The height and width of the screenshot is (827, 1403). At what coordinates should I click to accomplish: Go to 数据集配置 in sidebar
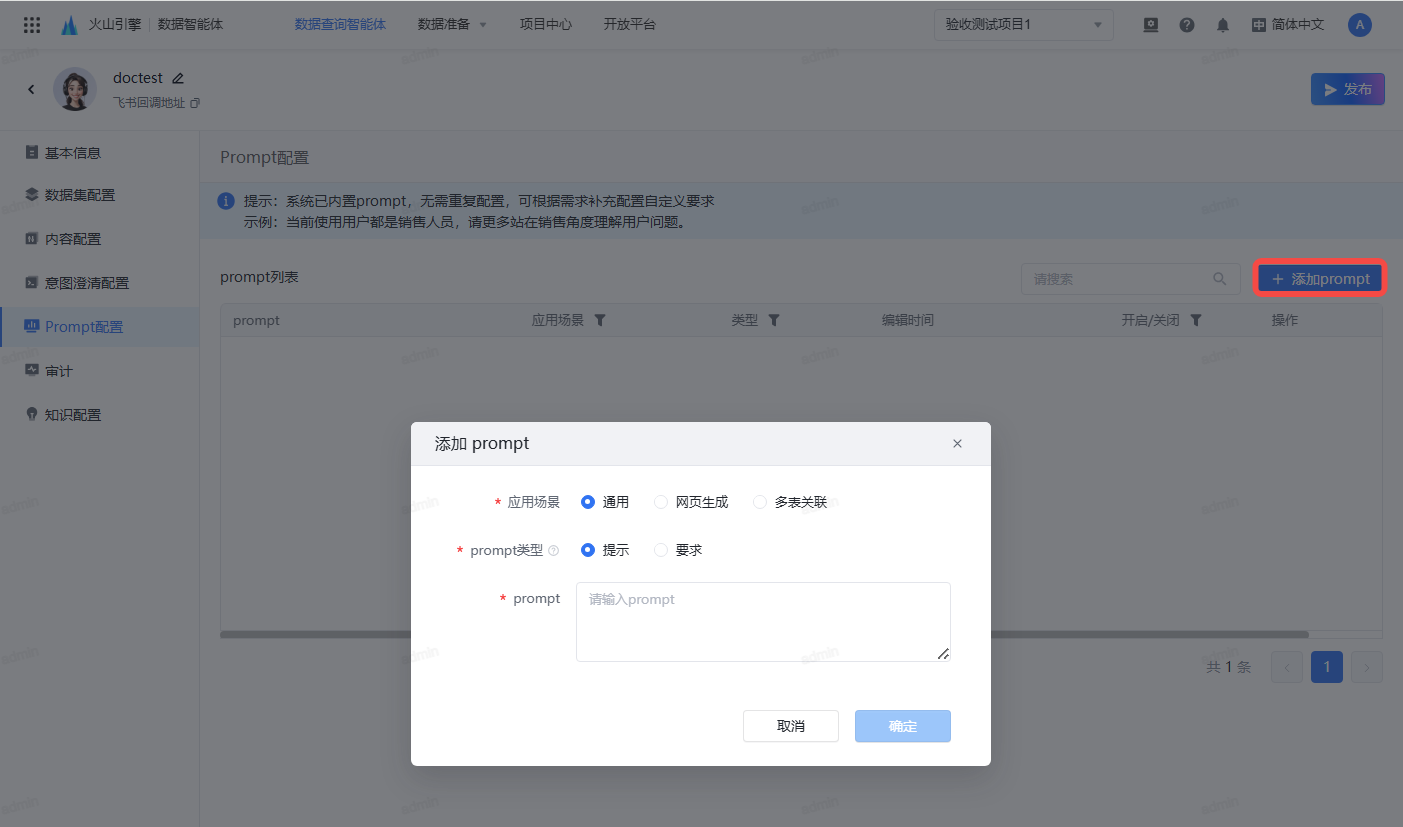100,195
